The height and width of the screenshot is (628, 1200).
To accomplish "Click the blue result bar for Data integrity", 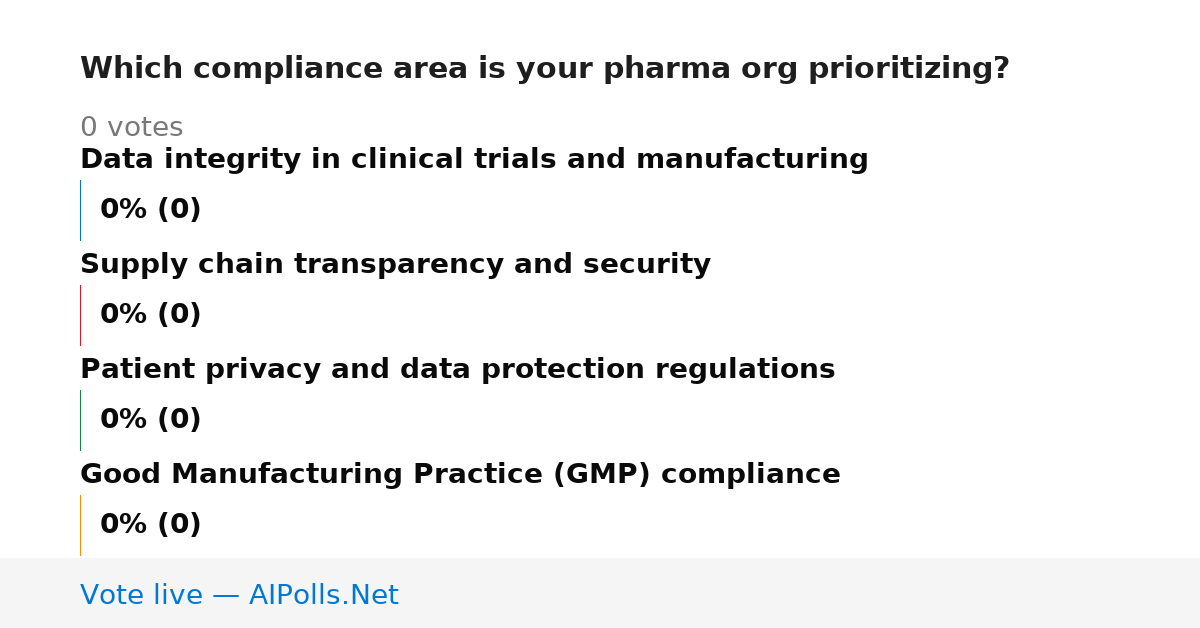I will (81, 210).
